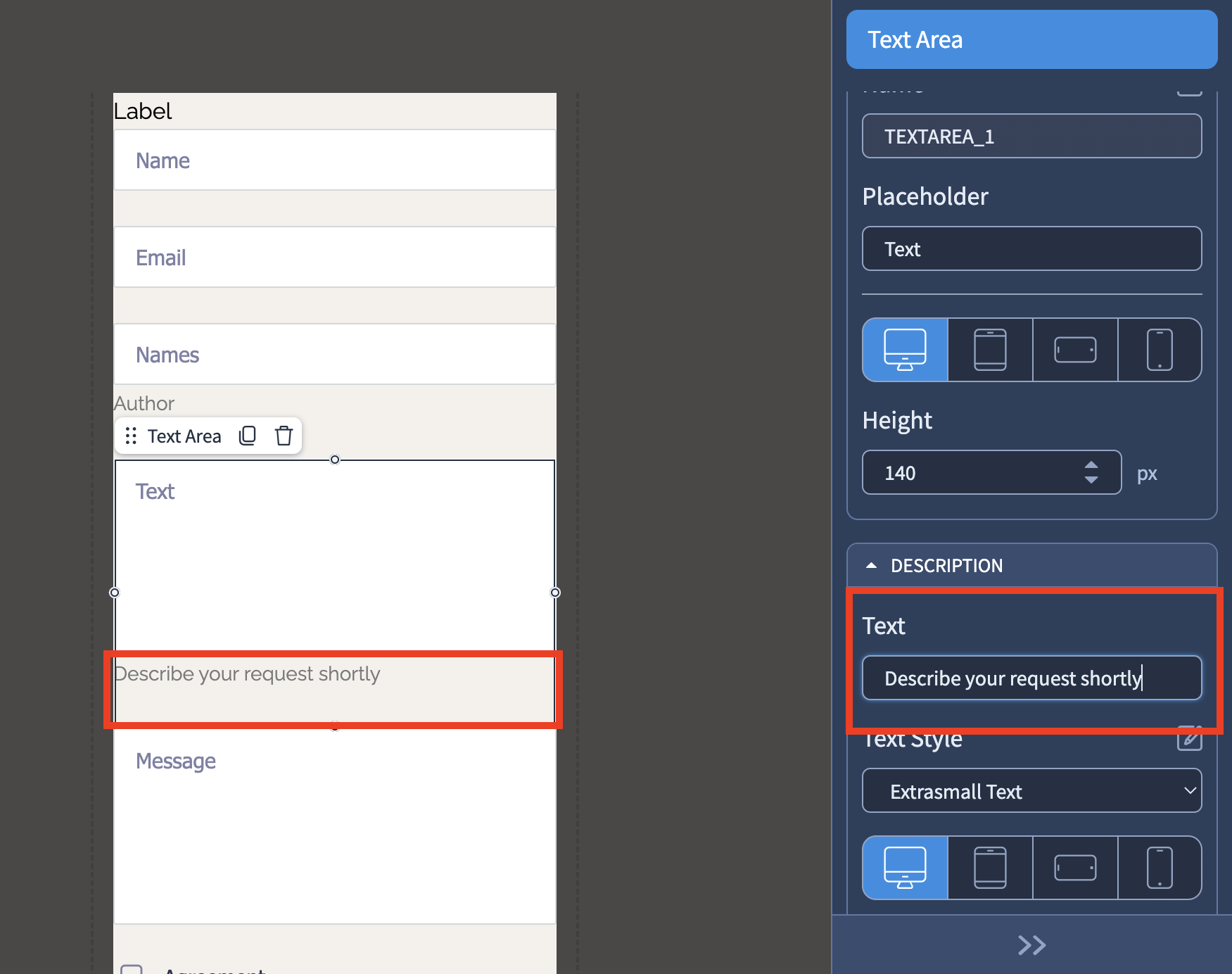Viewport: 1232px width, 974px height.
Task: Grab the Text Area drag handle dots
Action: click(131, 436)
